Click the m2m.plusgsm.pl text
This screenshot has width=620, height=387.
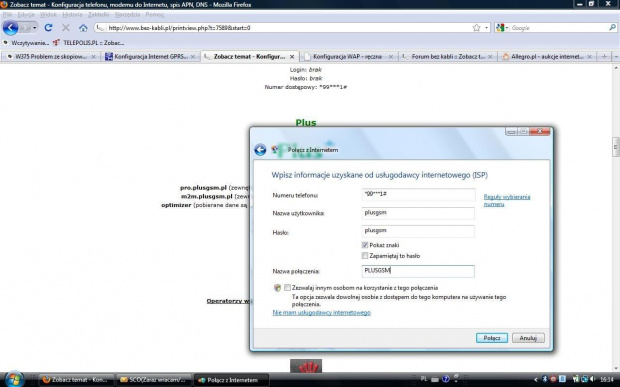[206, 196]
